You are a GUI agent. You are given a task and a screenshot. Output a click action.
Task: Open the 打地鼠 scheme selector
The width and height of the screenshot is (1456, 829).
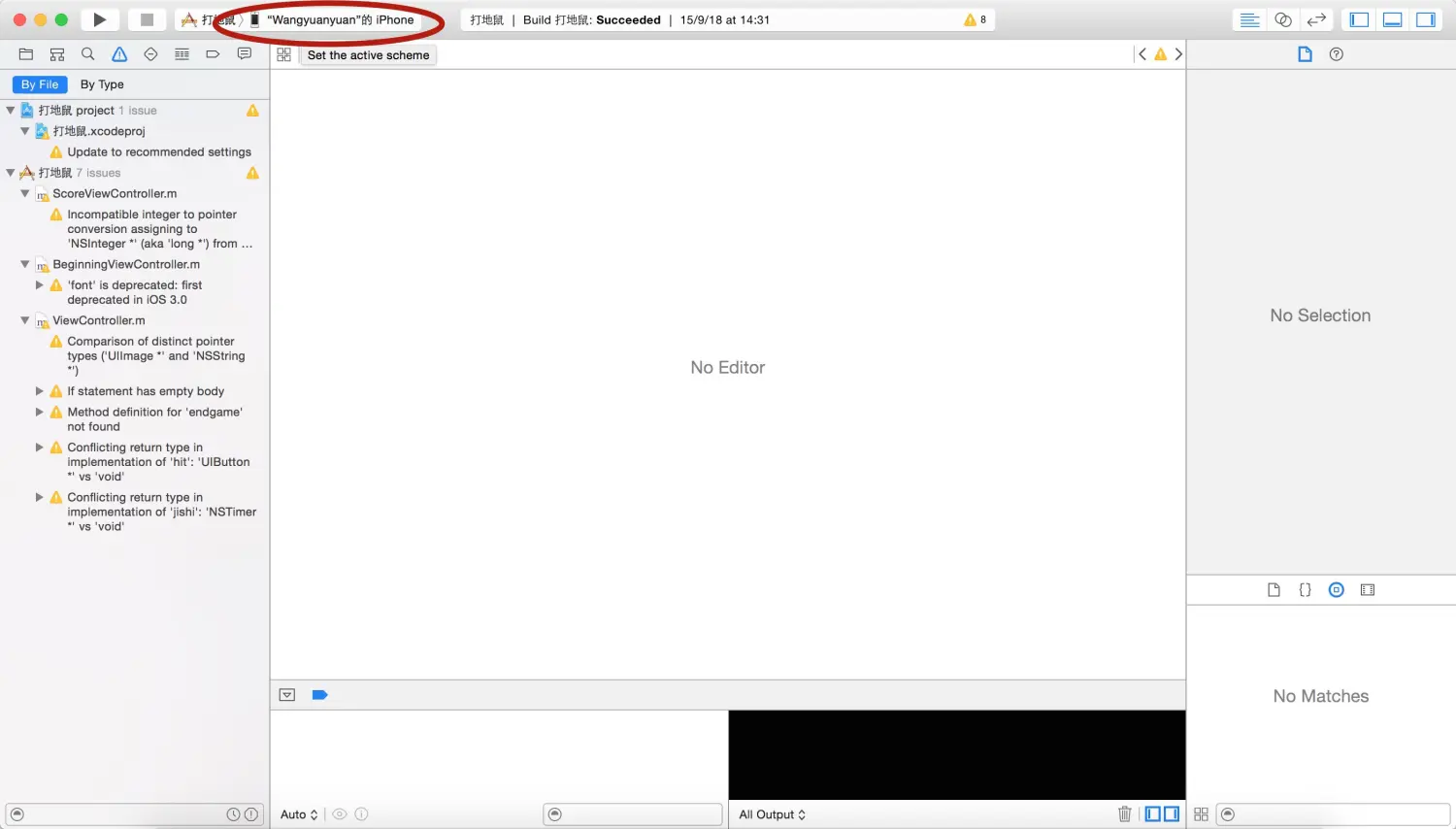210,19
